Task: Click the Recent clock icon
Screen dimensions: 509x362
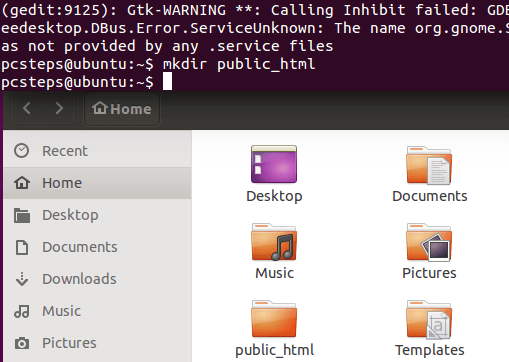Action: tap(22, 151)
